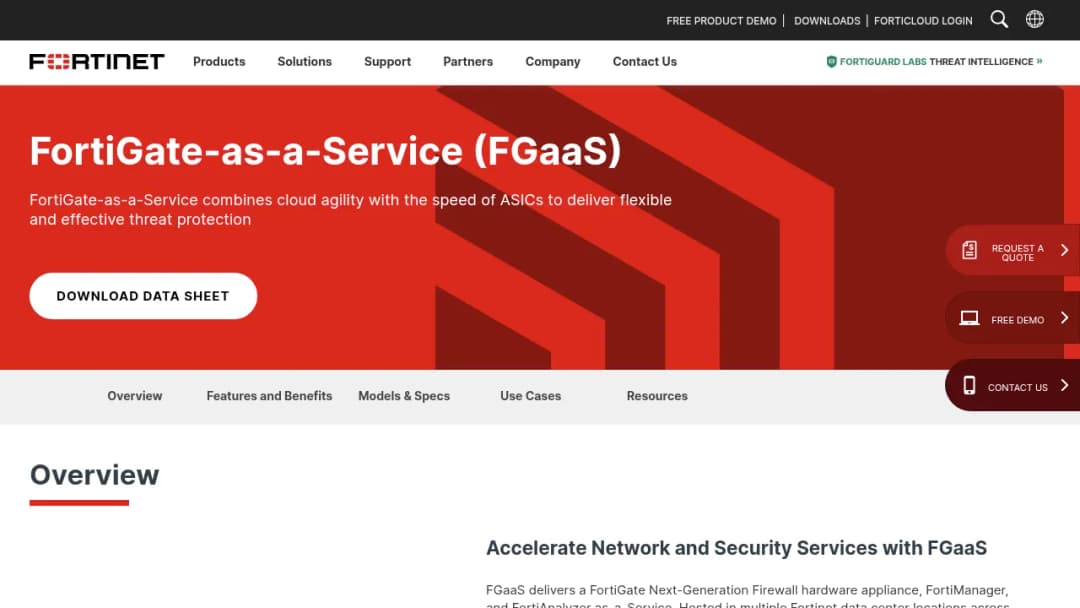Open the Solutions menu
The image size is (1080, 608).
(x=304, y=61)
